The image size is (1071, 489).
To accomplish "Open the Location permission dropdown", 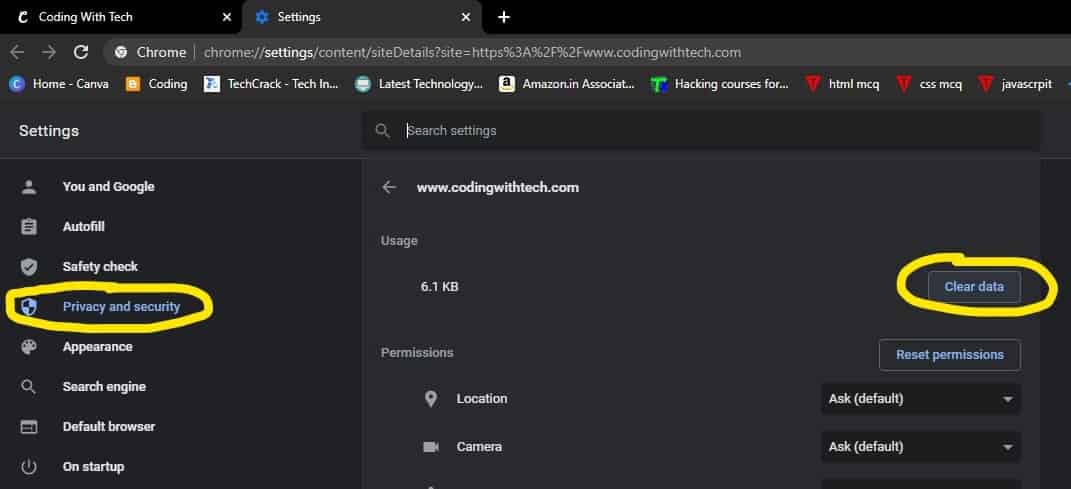I will 921,399.
